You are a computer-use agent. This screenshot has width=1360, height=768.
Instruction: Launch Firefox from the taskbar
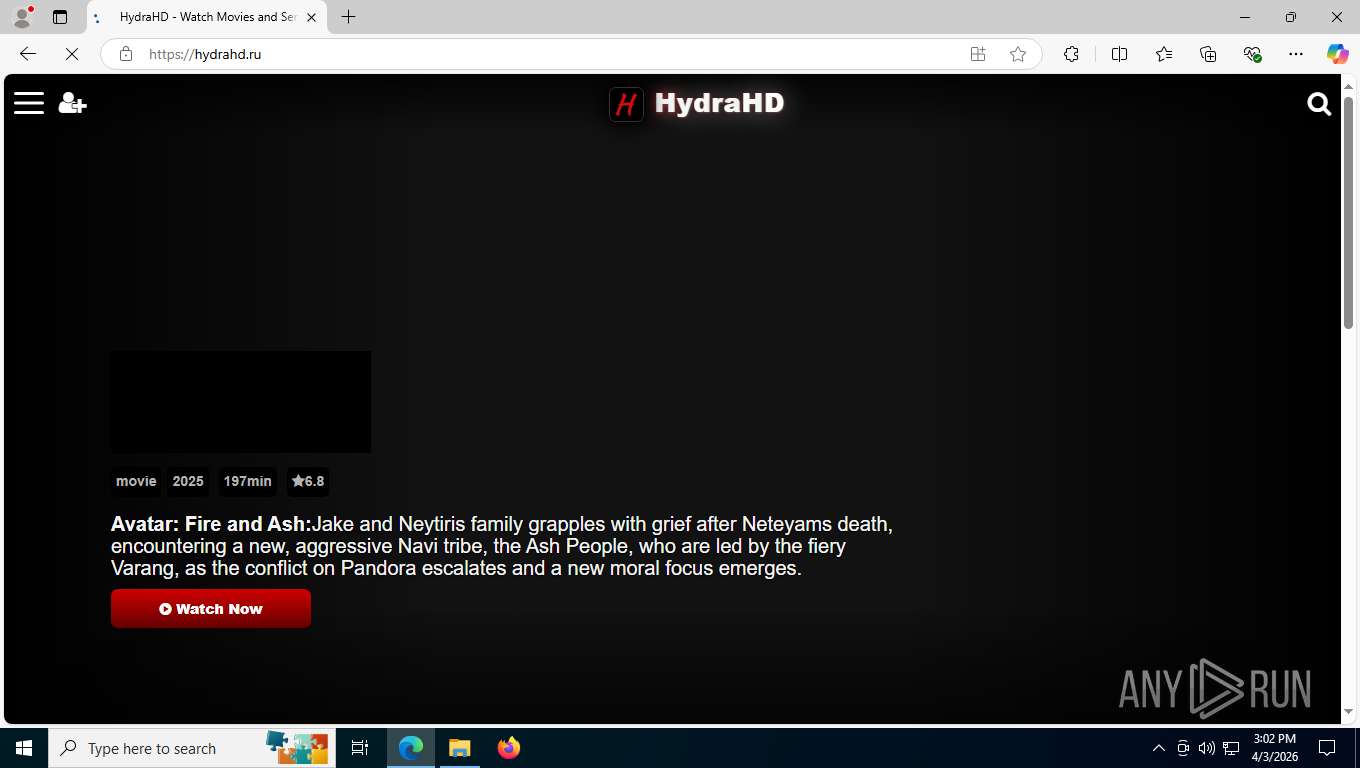pyautogui.click(x=509, y=748)
